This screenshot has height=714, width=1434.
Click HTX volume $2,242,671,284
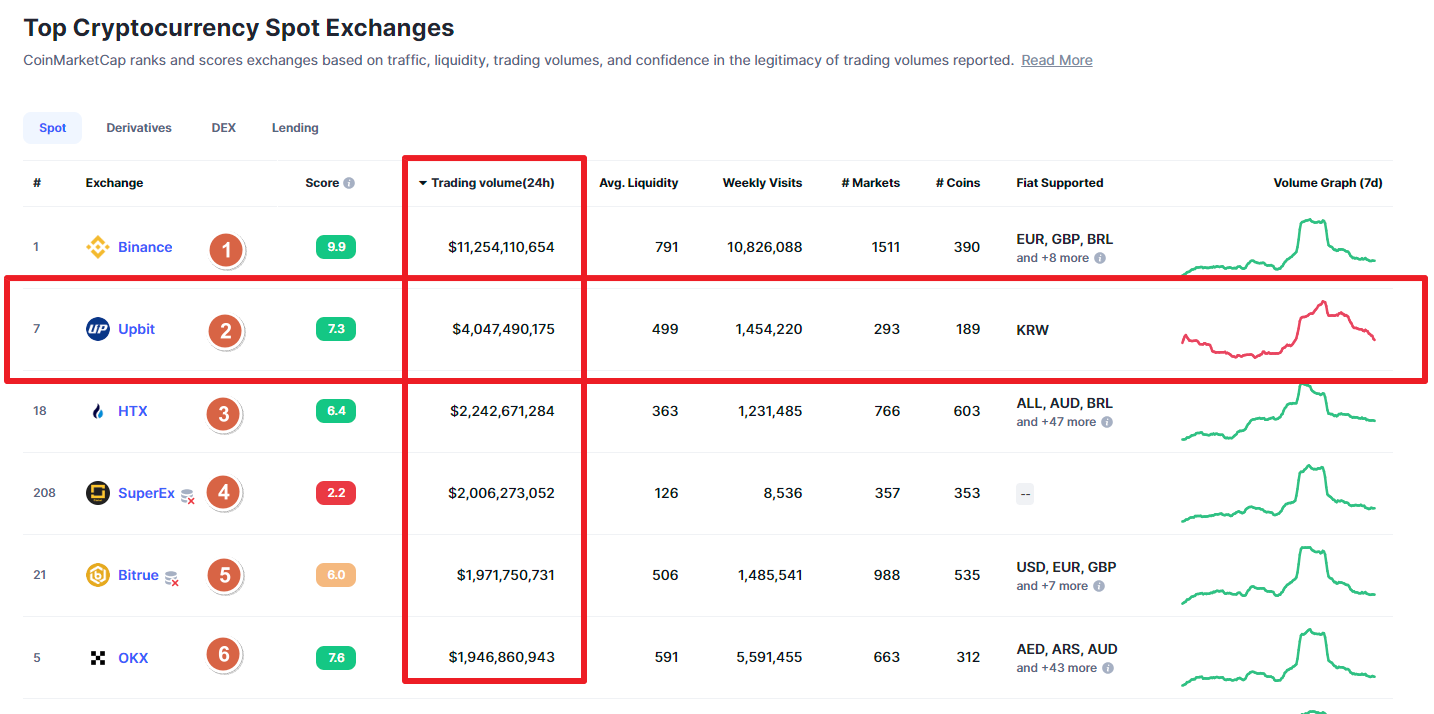coord(504,411)
